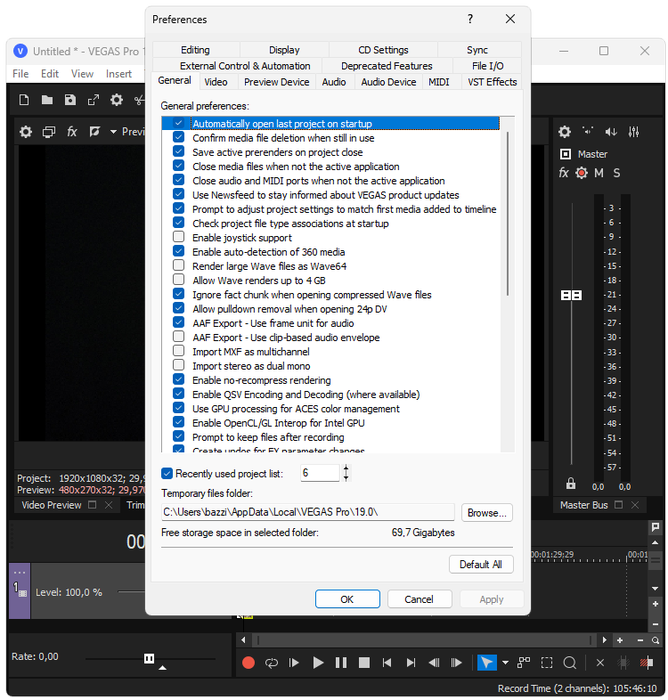The width and height of the screenshot is (668, 700).
Task: Click Video Preview project settings gear icon
Action: pos(26,132)
